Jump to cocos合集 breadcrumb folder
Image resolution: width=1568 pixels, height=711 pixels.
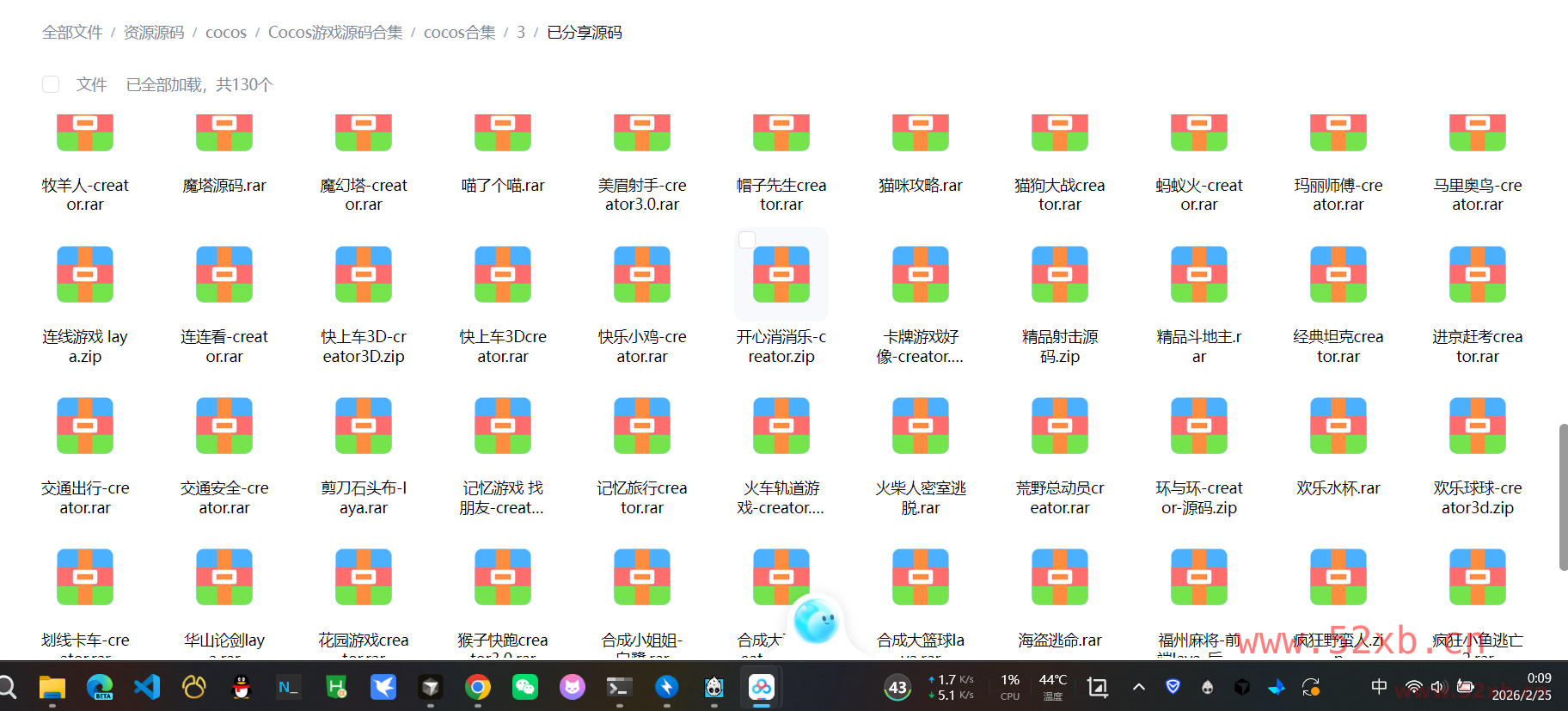point(460,33)
